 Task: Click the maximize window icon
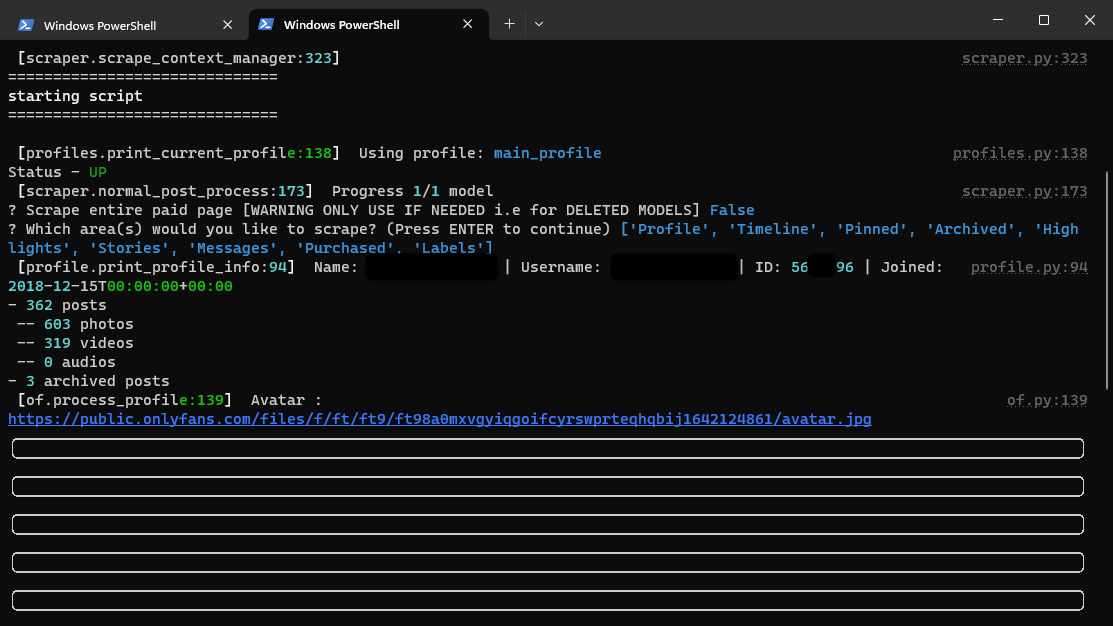click(x=1043, y=20)
